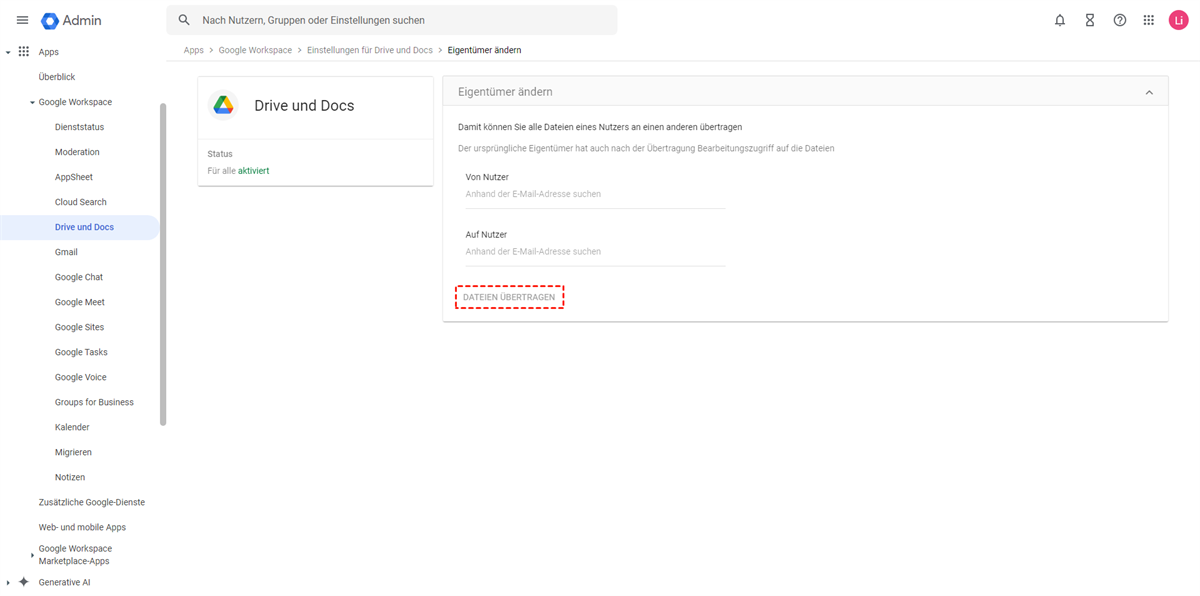Screen dimensions: 1200x596
Task: Select Dienststatus in sidebar
Action: point(79,127)
